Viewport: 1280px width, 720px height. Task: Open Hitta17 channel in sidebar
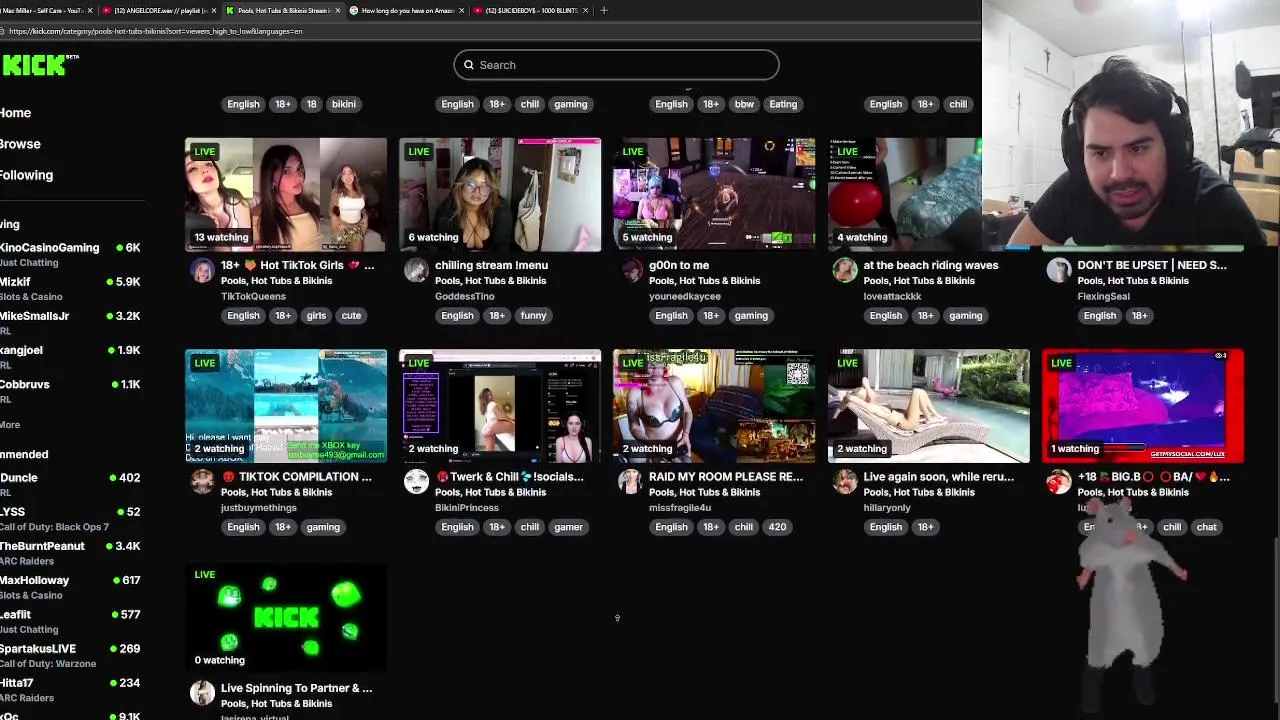[x=72, y=689]
